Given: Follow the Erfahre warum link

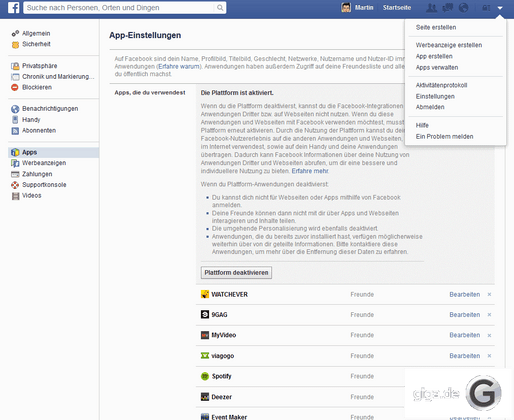Looking at the screenshot, I should [179, 66].
